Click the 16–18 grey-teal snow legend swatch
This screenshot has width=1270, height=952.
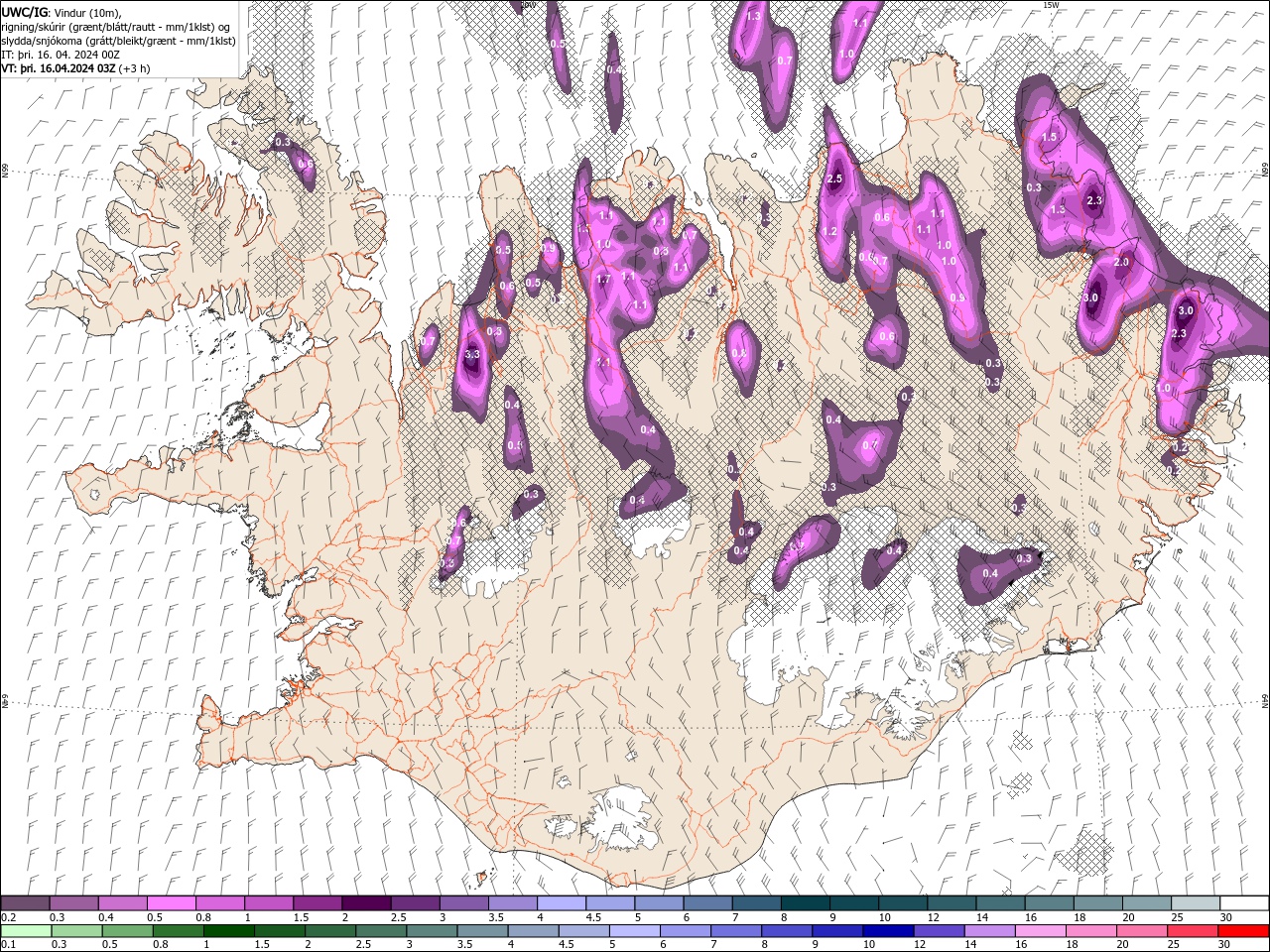pyautogui.click(x=1049, y=903)
